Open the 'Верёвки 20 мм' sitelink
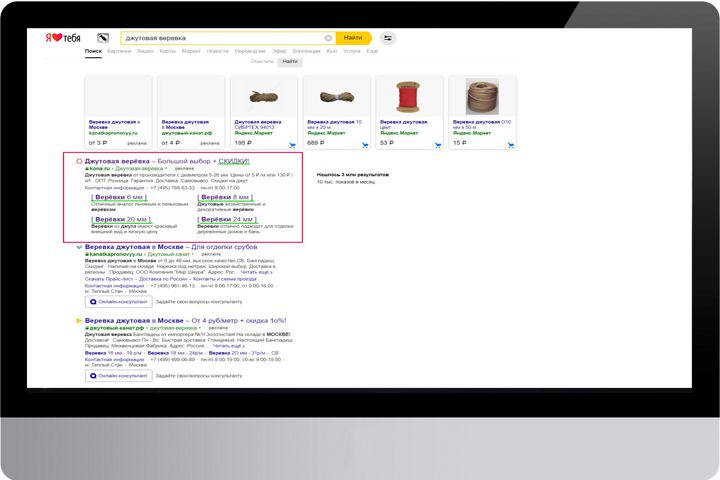This screenshot has height=480, width=720. [121, 220]
